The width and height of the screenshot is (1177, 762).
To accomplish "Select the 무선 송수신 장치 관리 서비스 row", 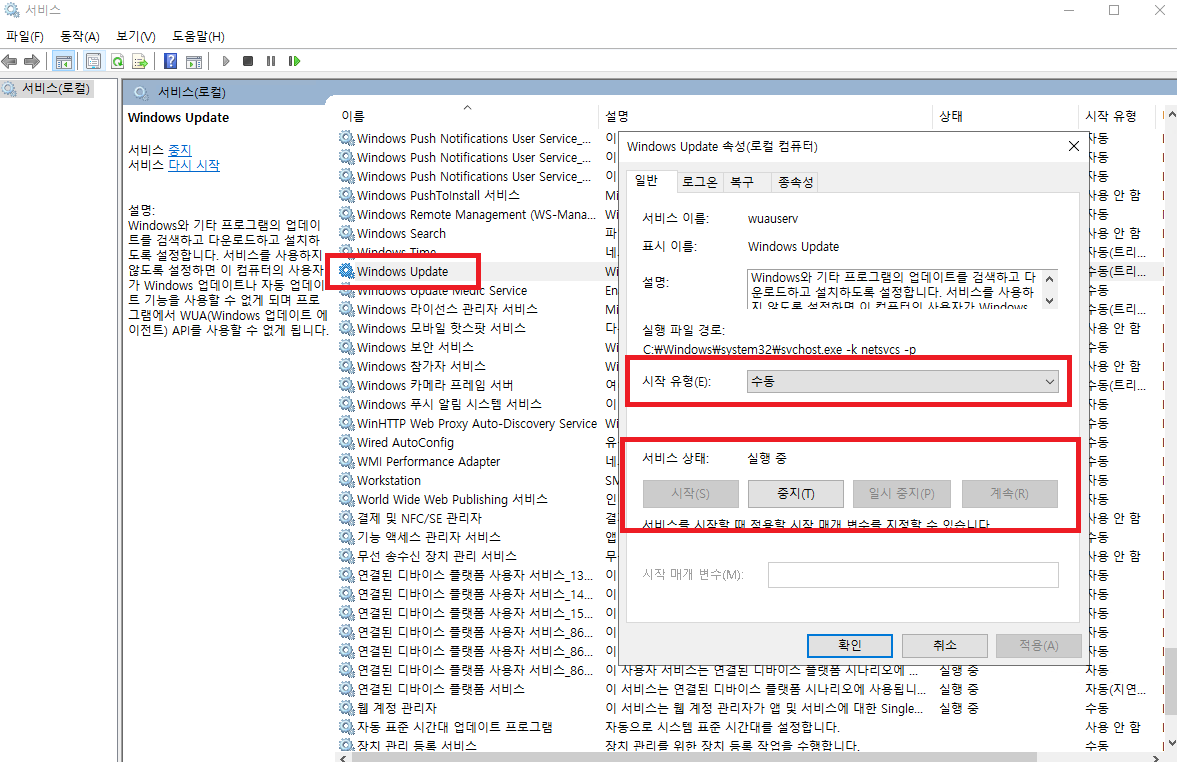I will pos(436,556).
